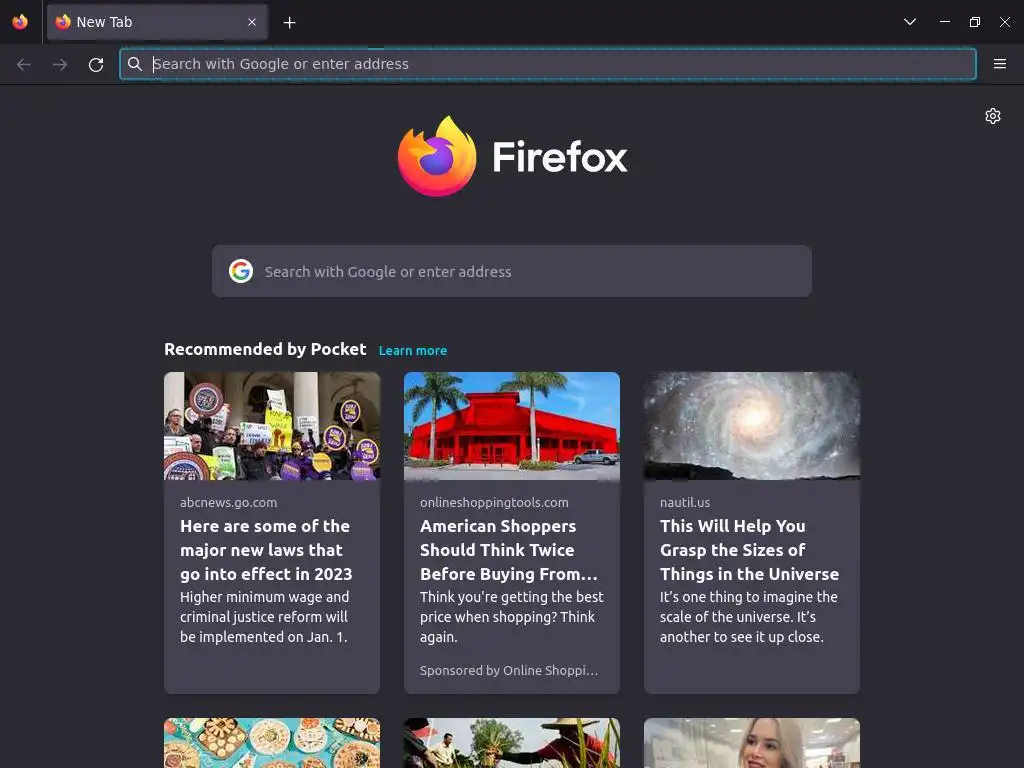Click the Google icon in search box

click(x=241, y=271)
